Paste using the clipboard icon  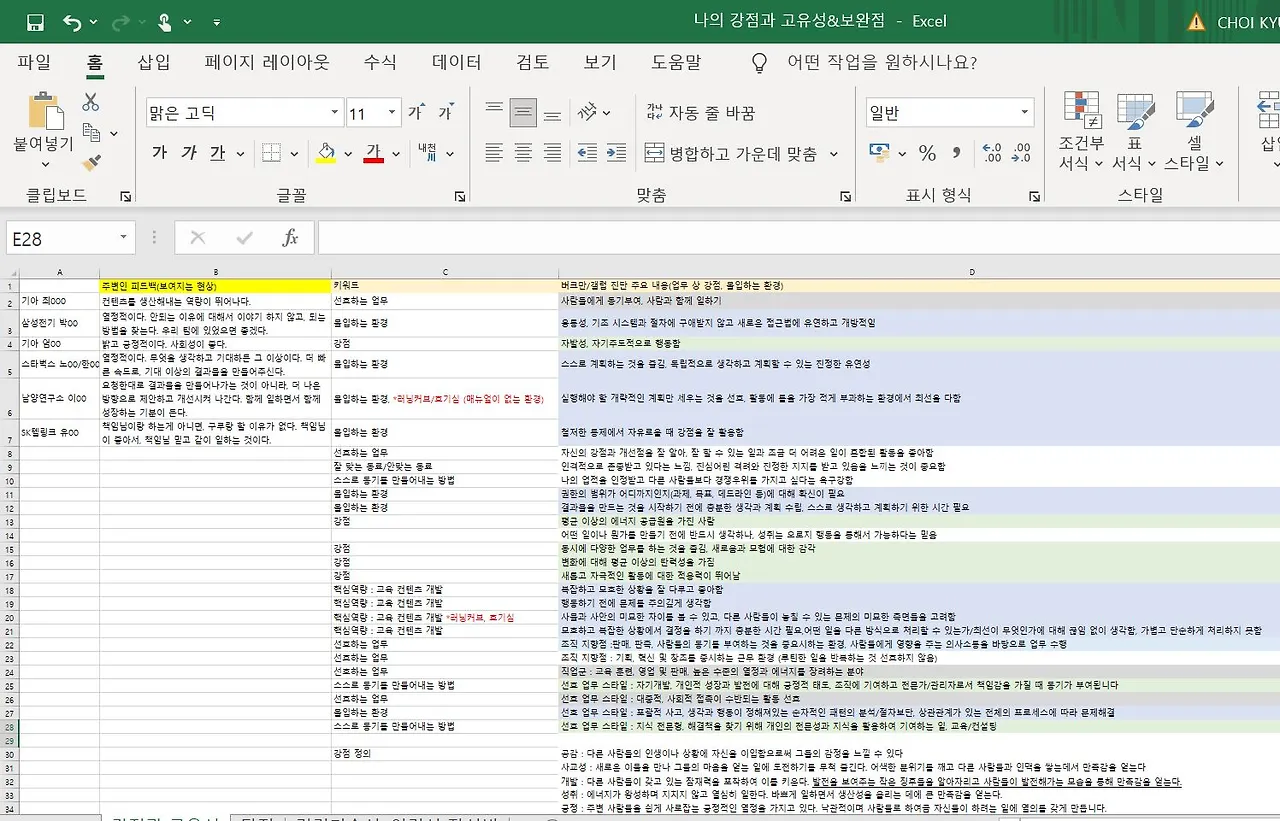pos(44,111)
